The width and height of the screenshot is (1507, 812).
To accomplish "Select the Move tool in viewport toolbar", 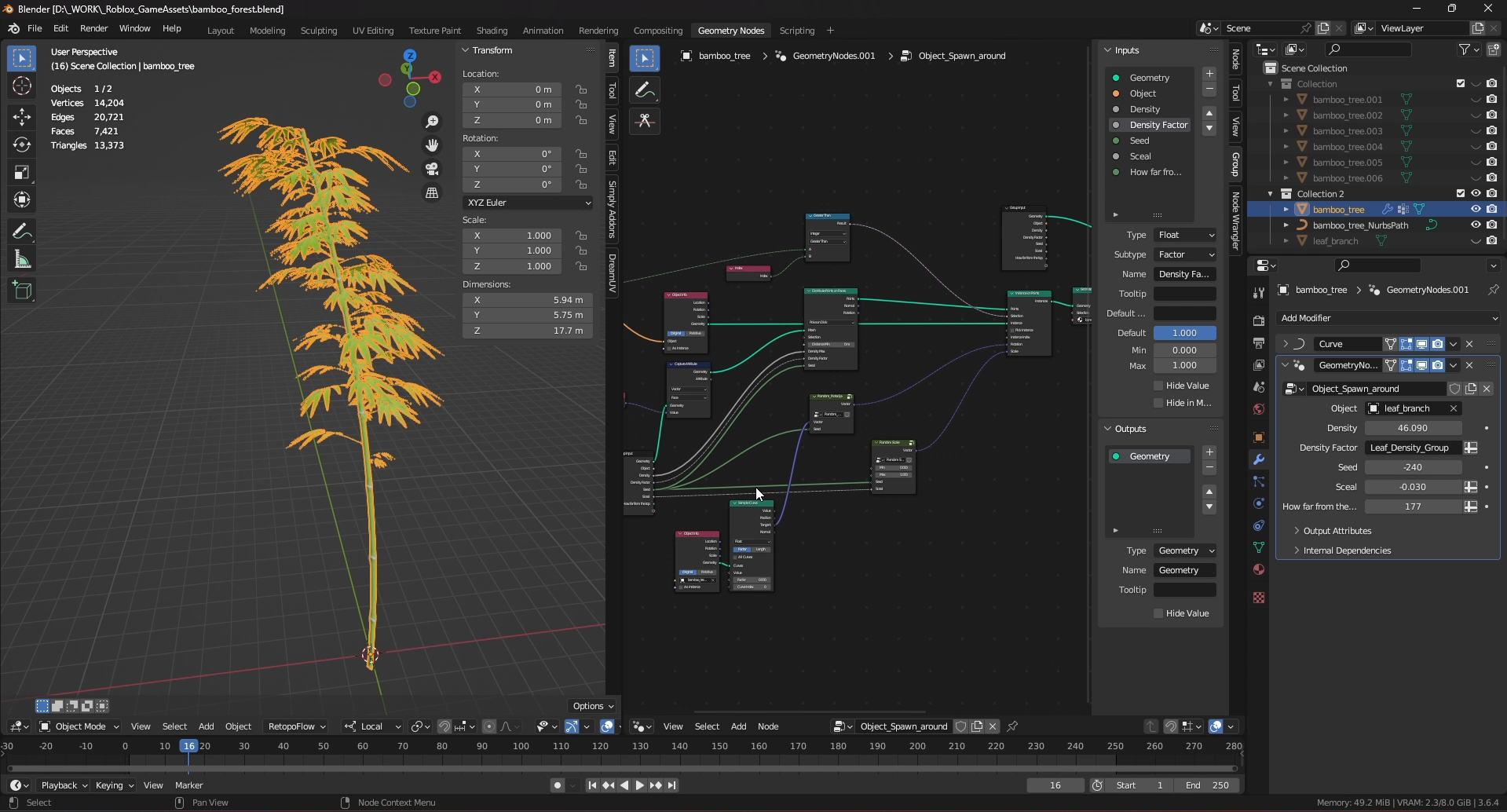I will (x=22, y=117).
